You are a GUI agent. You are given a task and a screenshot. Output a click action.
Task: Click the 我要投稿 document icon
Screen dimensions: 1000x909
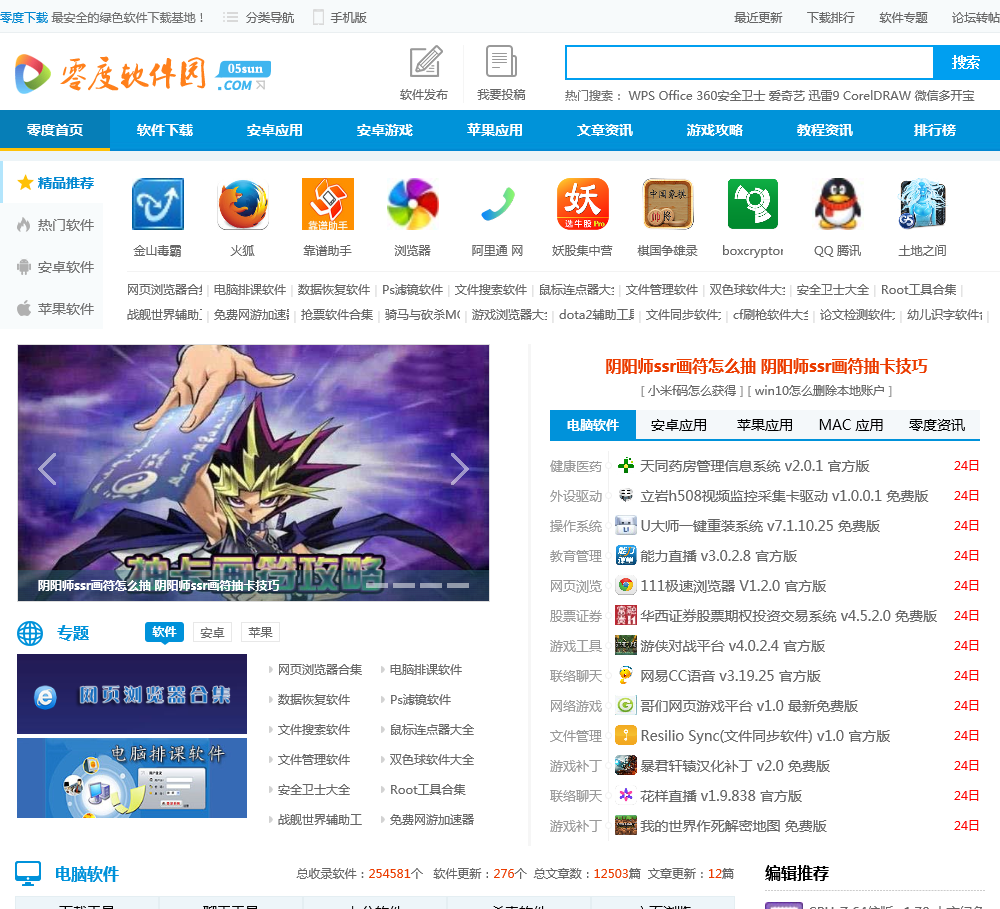pyautogui.click(x=501, y=62)
